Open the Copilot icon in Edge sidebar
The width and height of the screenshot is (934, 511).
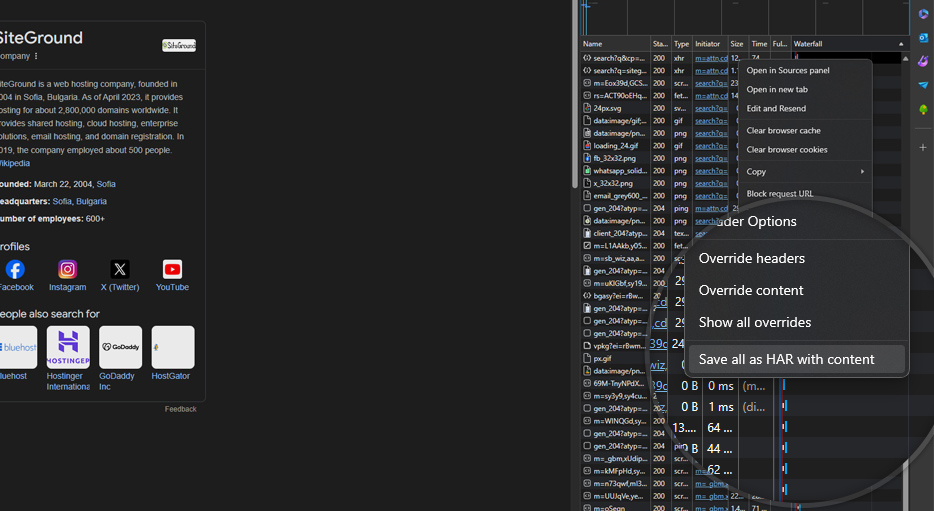[923, 14]
